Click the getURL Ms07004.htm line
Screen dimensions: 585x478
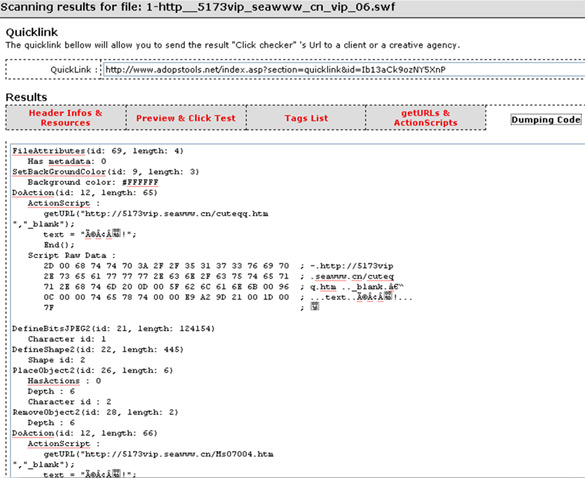point(159,454)
